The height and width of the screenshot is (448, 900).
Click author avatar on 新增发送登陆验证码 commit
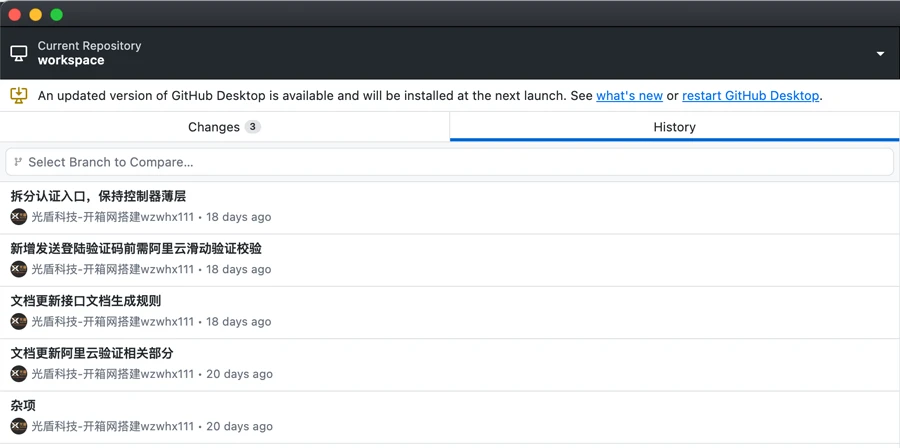pyautogui.click(x=19, y=269)
